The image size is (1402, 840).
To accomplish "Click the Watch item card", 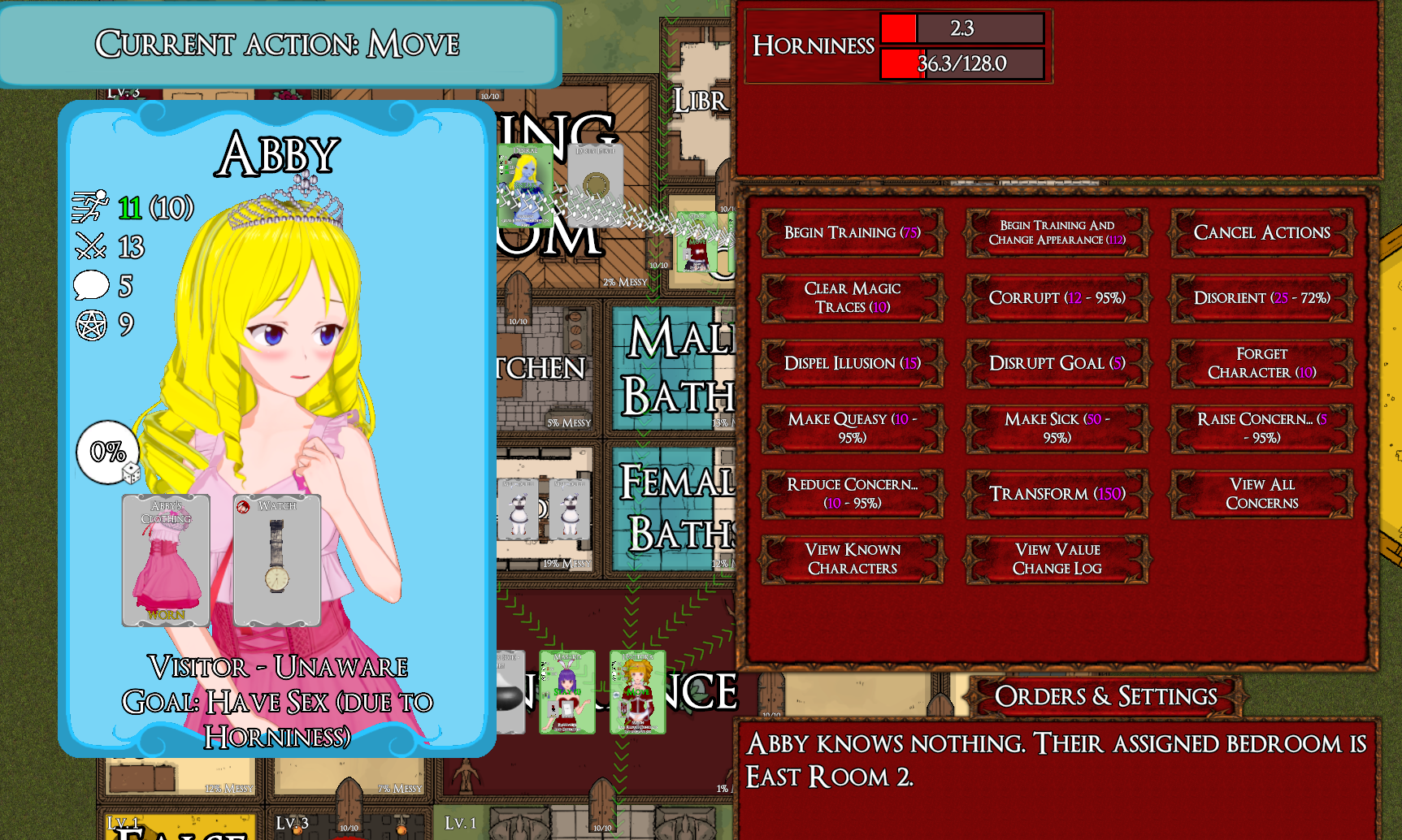I will pyautogui.click(x=277, y=561).
